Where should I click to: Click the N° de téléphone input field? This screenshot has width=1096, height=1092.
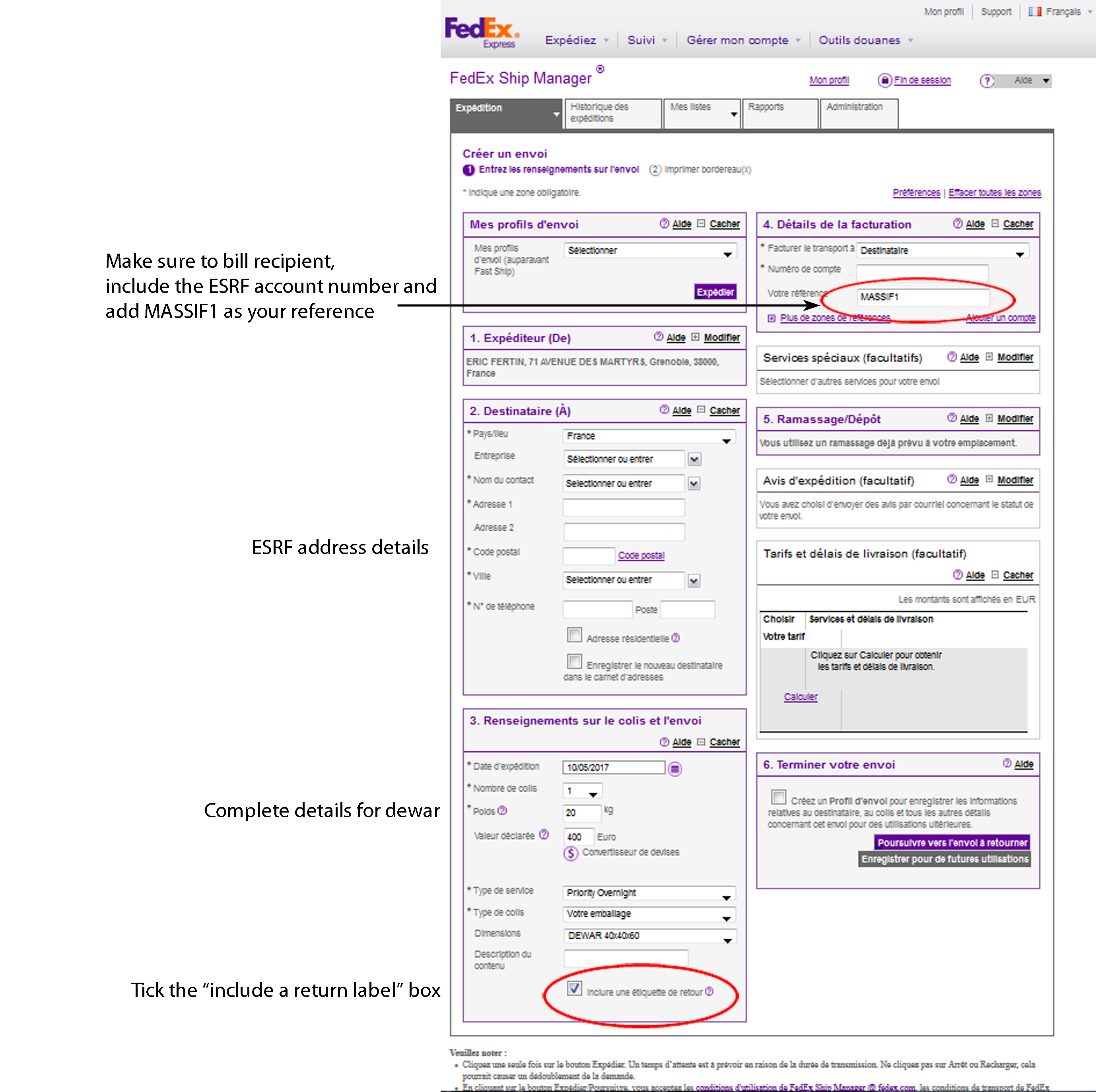(x=597, y=609)
